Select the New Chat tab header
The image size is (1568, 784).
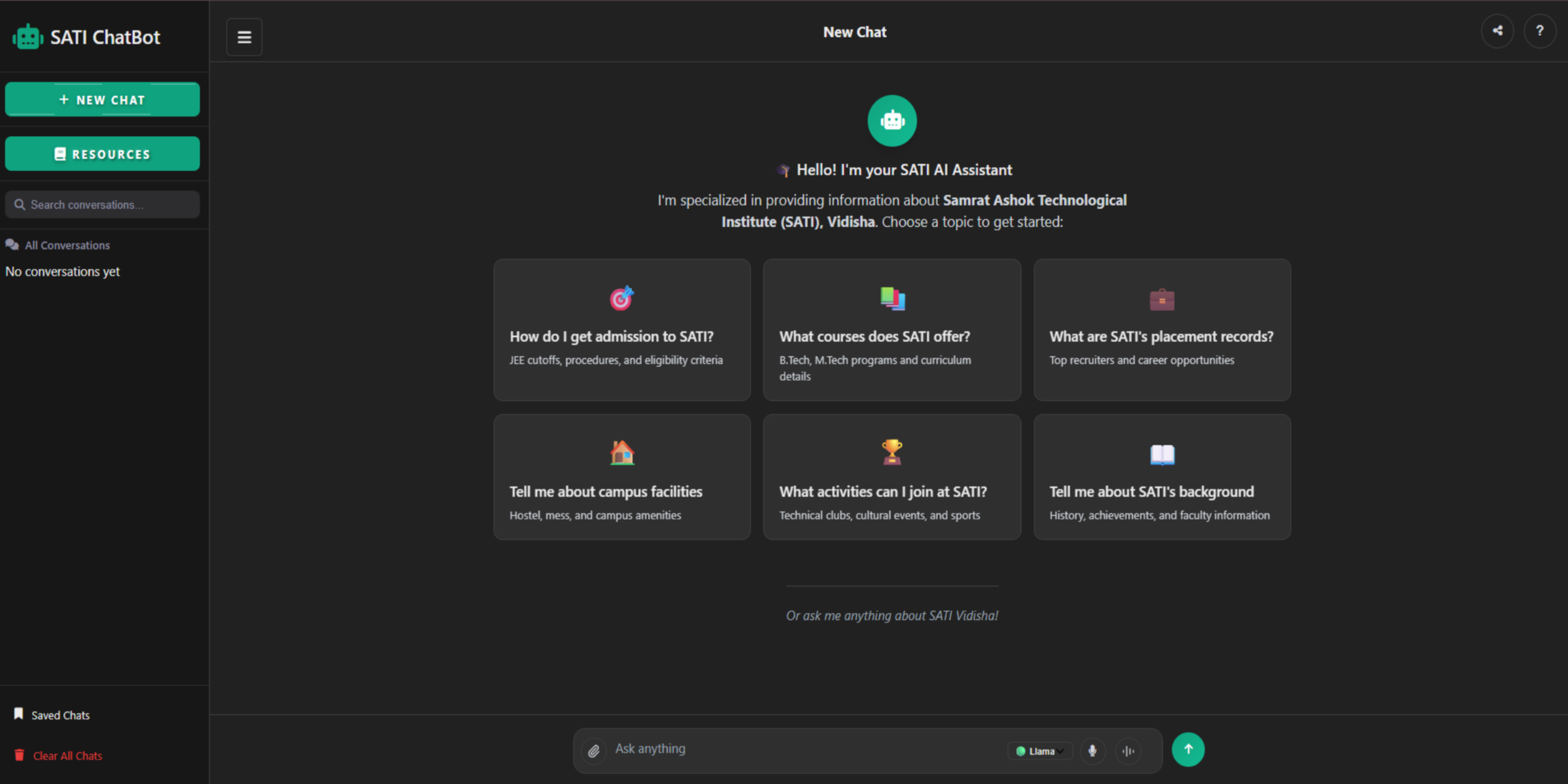(854, 32)
